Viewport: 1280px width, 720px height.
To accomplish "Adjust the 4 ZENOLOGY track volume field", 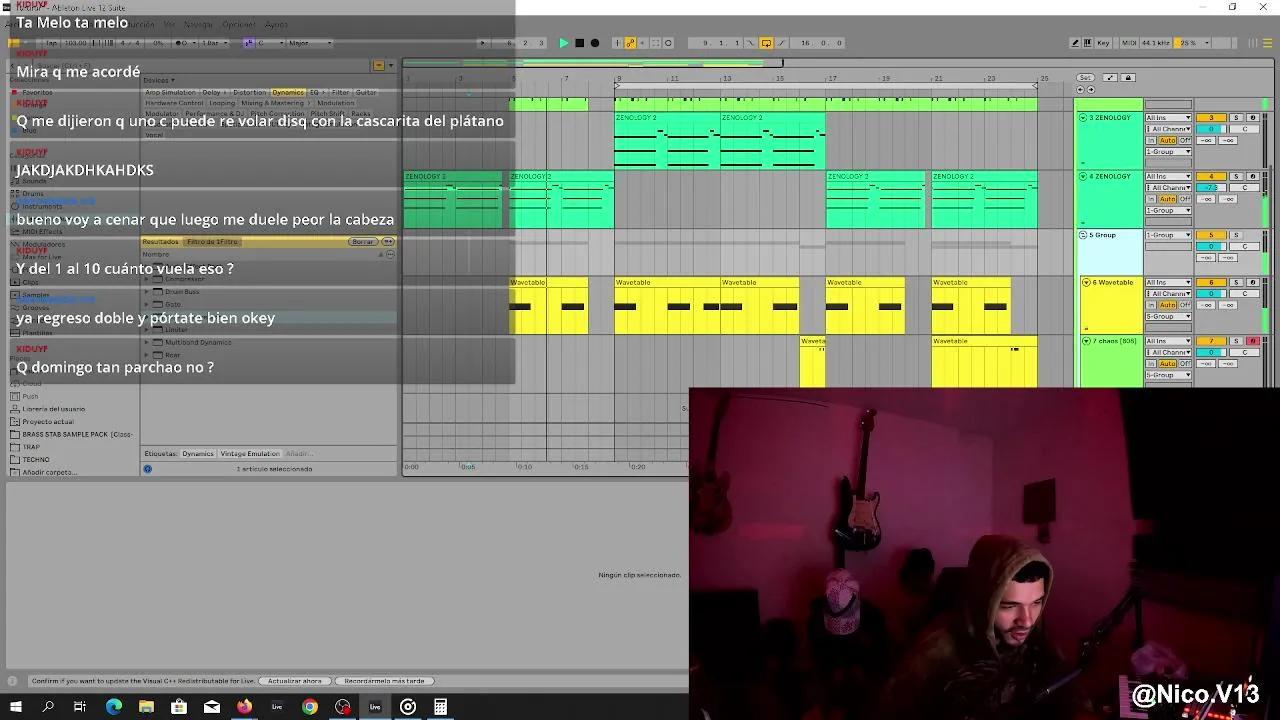I will pyautogui.click(x=1211, y=188).
